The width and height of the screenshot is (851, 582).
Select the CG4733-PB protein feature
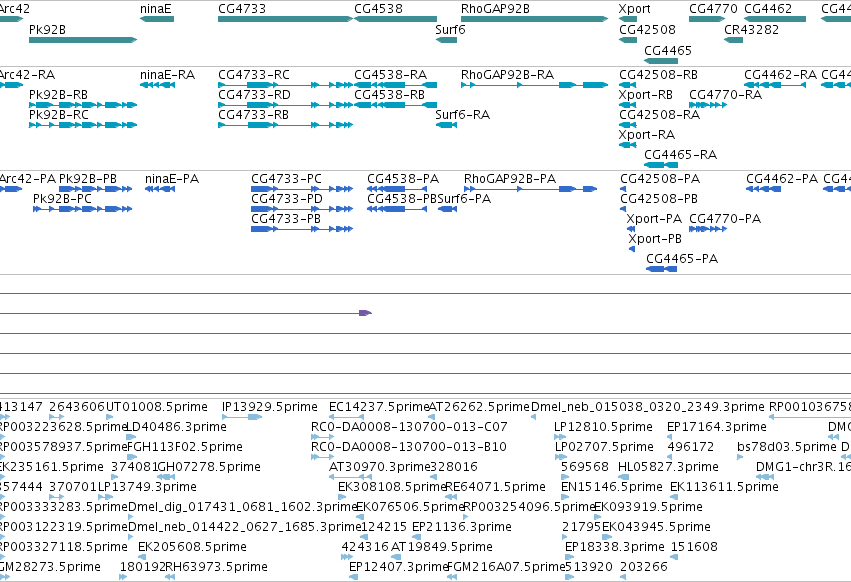(x=302, y=229)
